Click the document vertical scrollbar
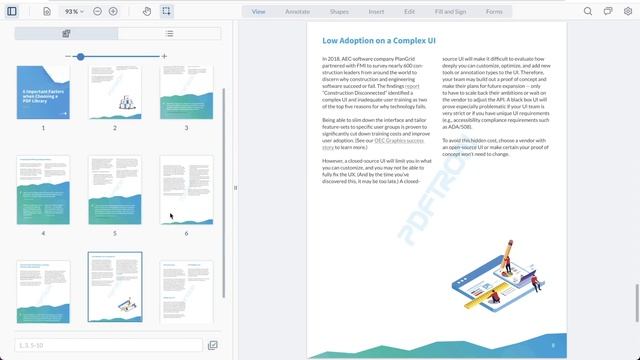 pyautogui.click(x=637, y=302)
